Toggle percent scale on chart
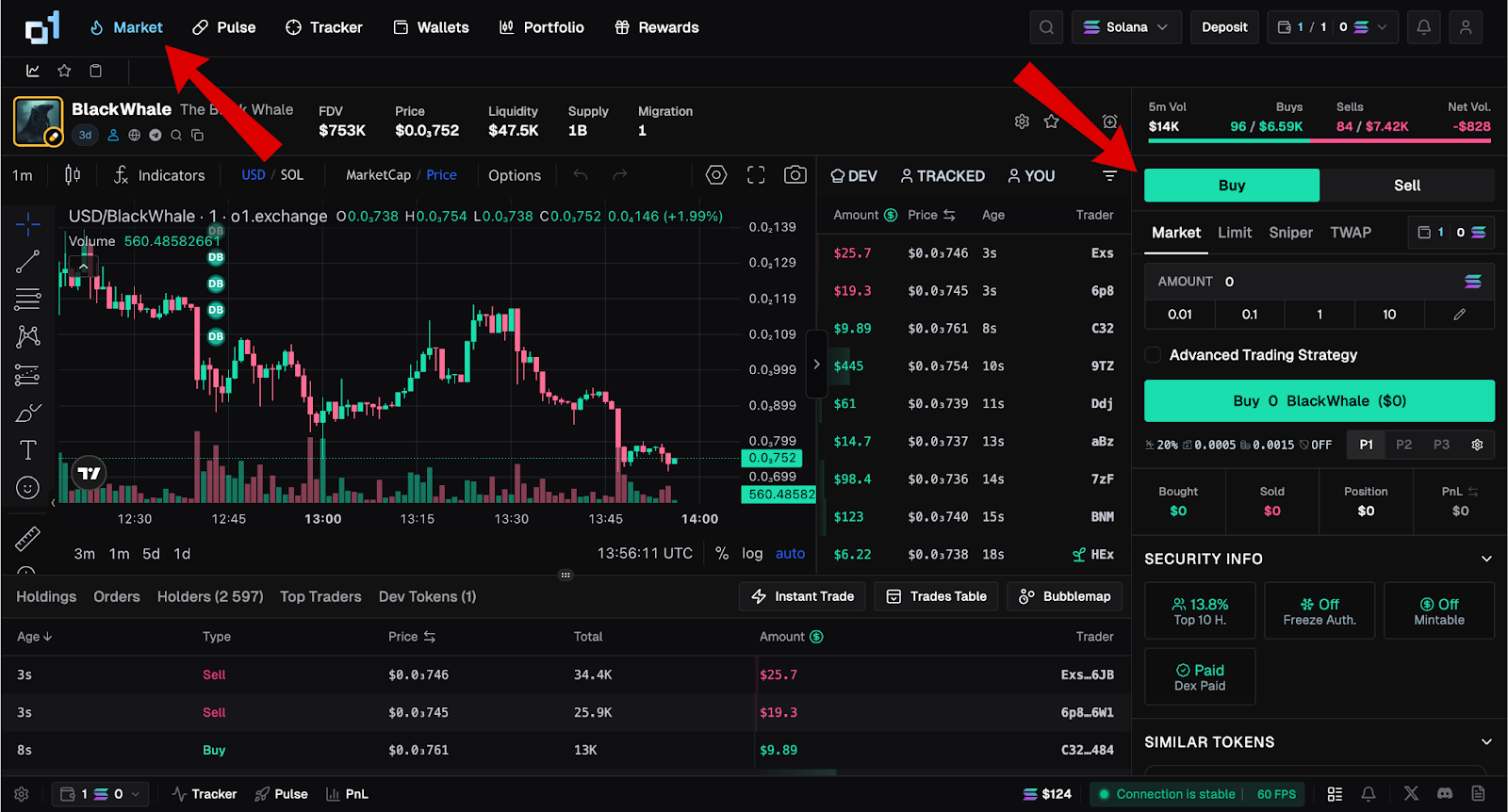 [x=722, y=554]
